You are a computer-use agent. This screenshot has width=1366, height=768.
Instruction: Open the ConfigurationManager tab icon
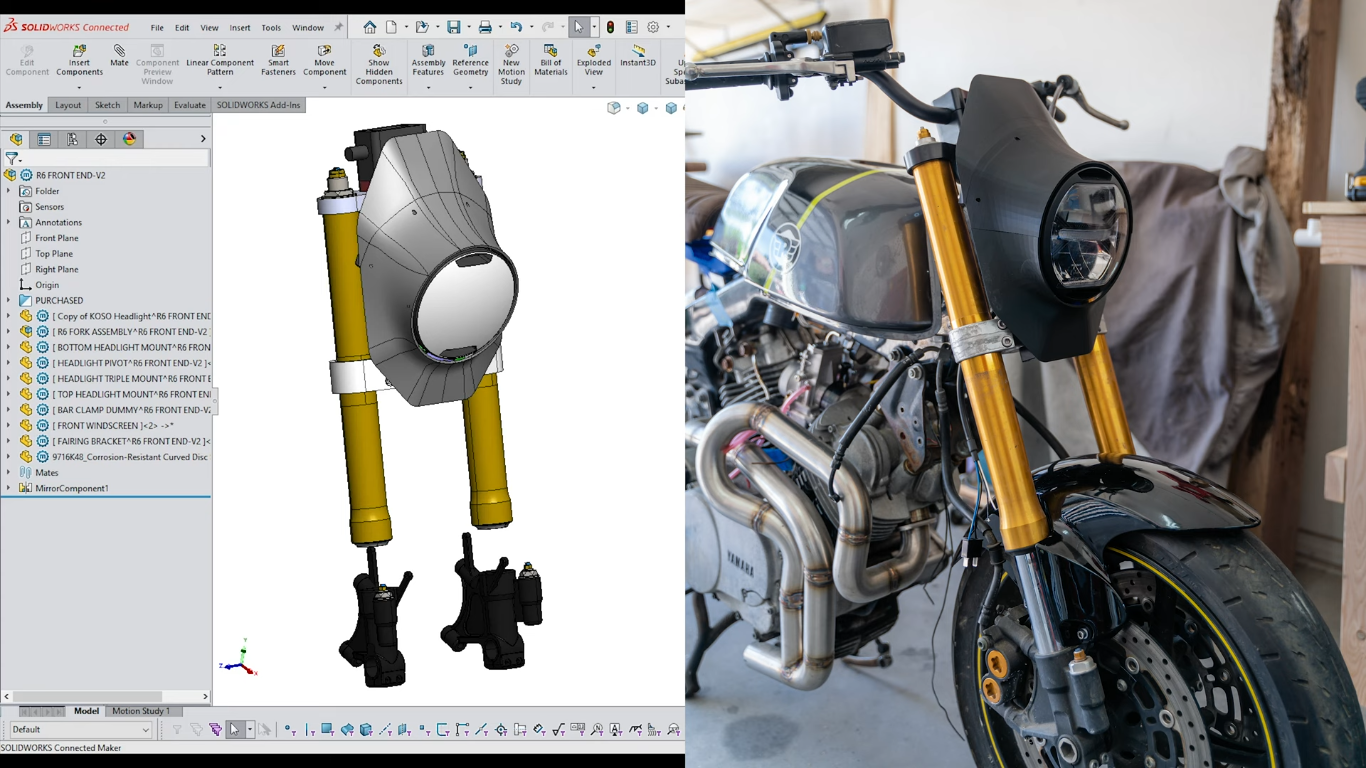click(72, 140)
